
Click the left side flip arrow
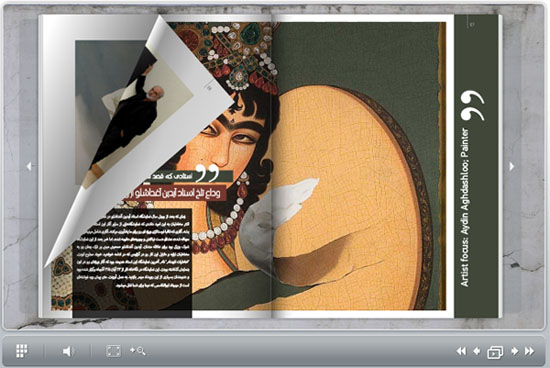(x=29, y=166)
